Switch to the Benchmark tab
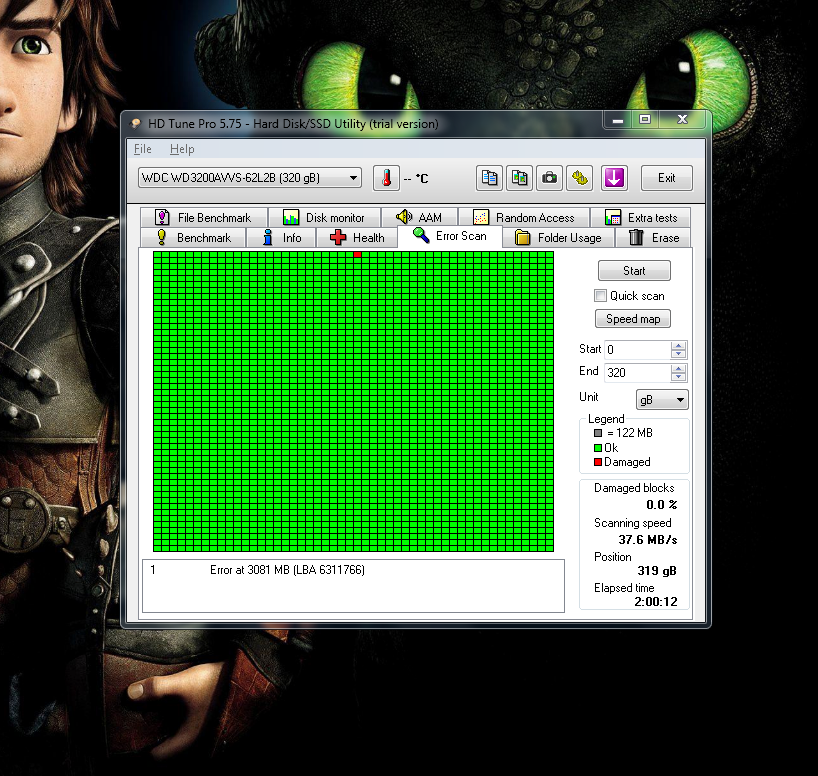Viewport: 818px width, 776px height. (193, 237)
